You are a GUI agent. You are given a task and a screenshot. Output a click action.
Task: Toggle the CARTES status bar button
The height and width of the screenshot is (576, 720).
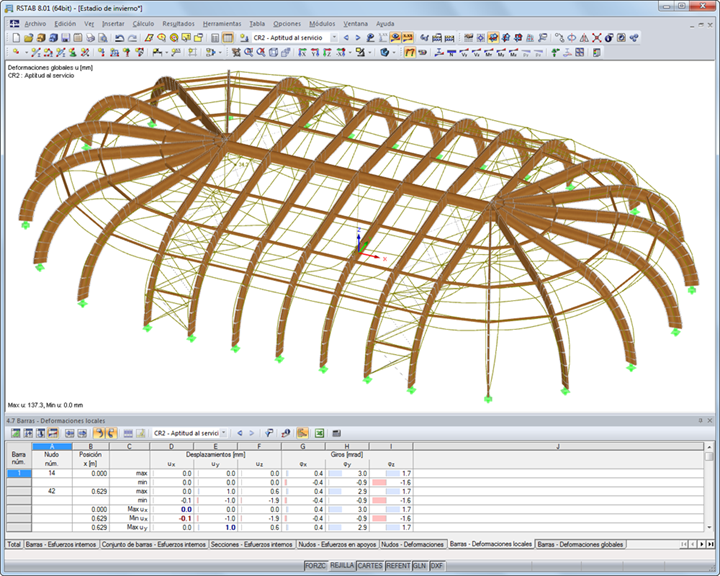370,566
